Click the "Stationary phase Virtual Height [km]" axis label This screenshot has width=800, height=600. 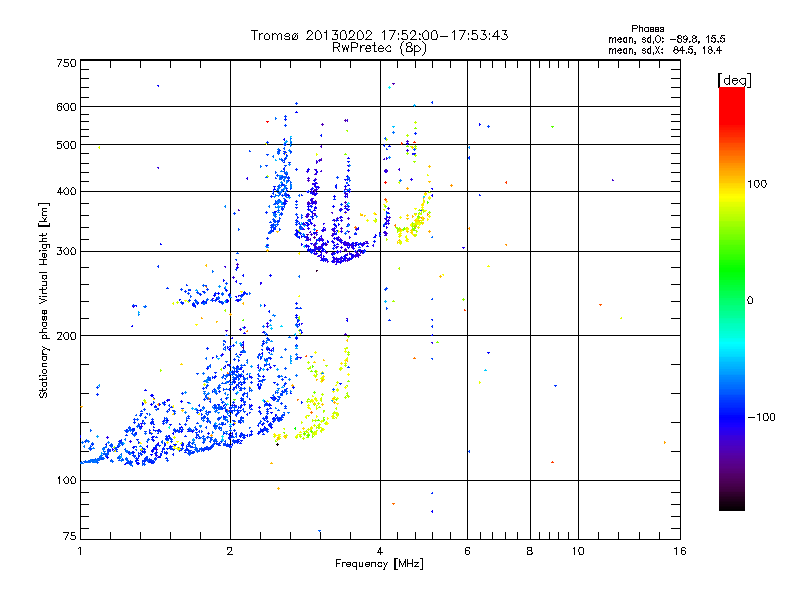coord(44,300)
